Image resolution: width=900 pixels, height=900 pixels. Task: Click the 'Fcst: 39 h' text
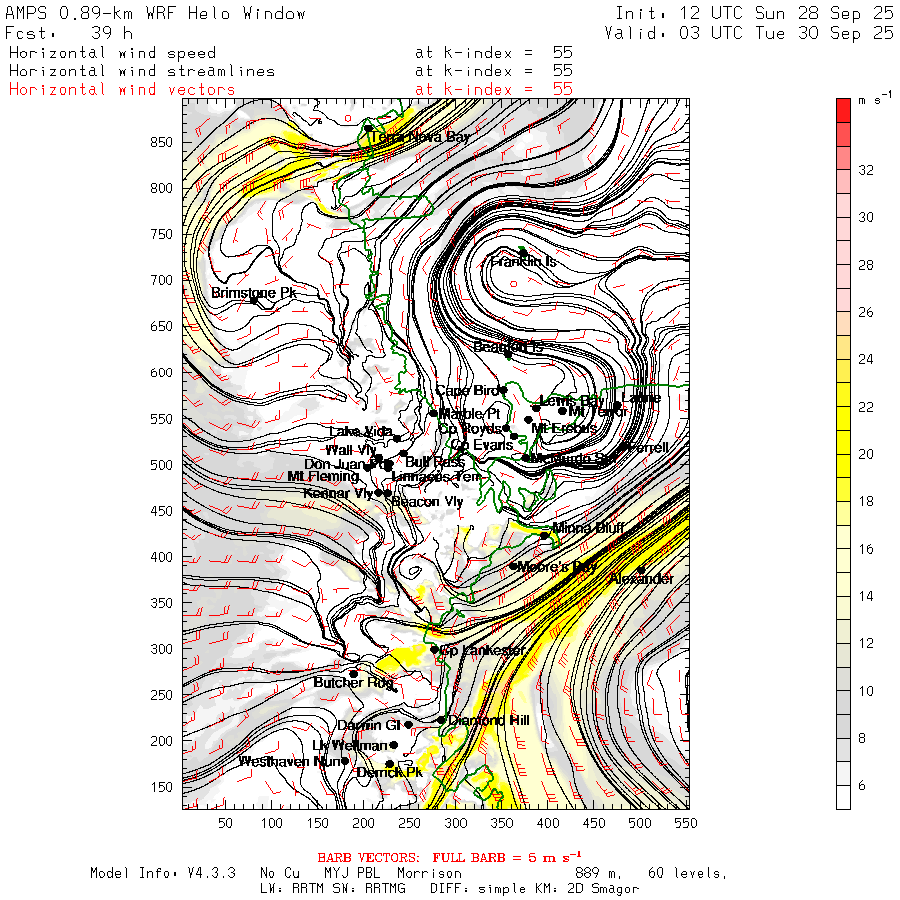(69, 33)
